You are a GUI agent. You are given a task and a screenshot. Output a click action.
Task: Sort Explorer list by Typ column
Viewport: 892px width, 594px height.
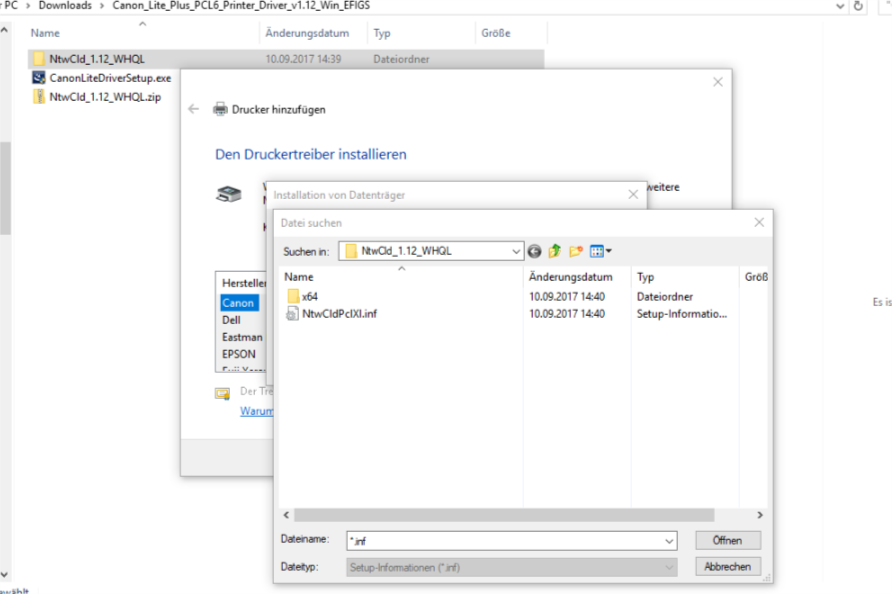[x=421, y=33]
